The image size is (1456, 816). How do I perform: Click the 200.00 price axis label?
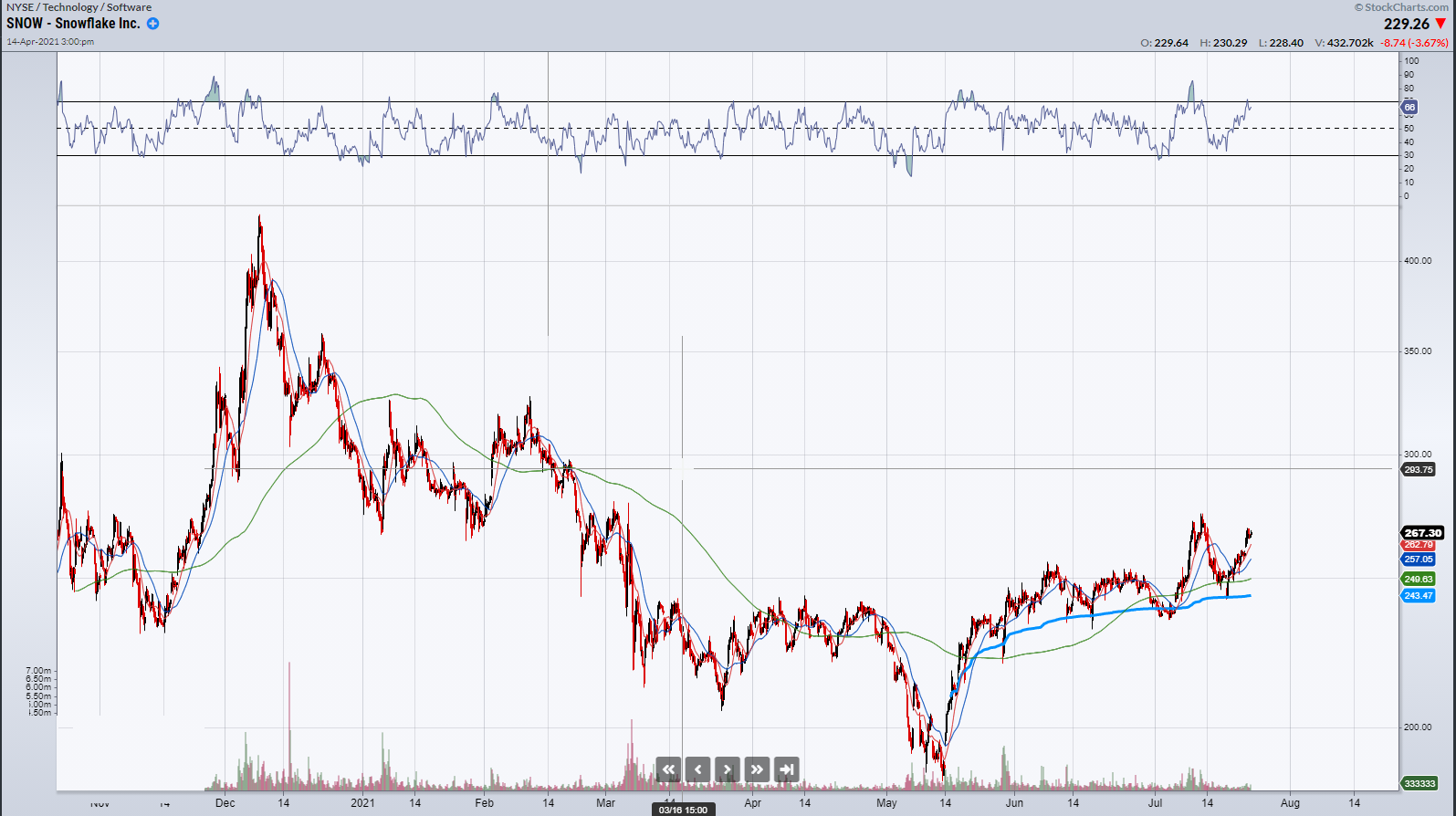(1418, 727)
